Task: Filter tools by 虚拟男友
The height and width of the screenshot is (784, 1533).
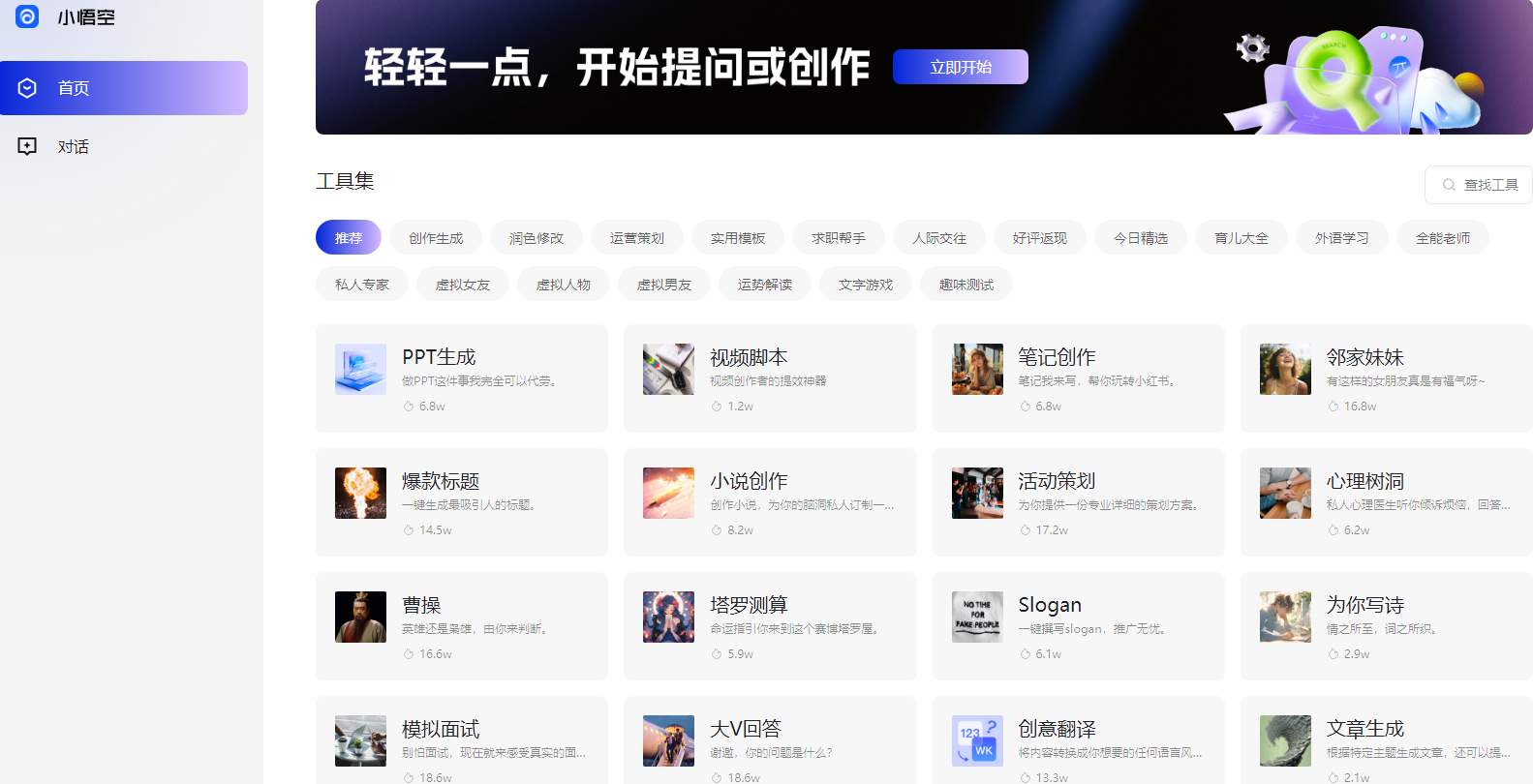Action: [x=664, y=285]
